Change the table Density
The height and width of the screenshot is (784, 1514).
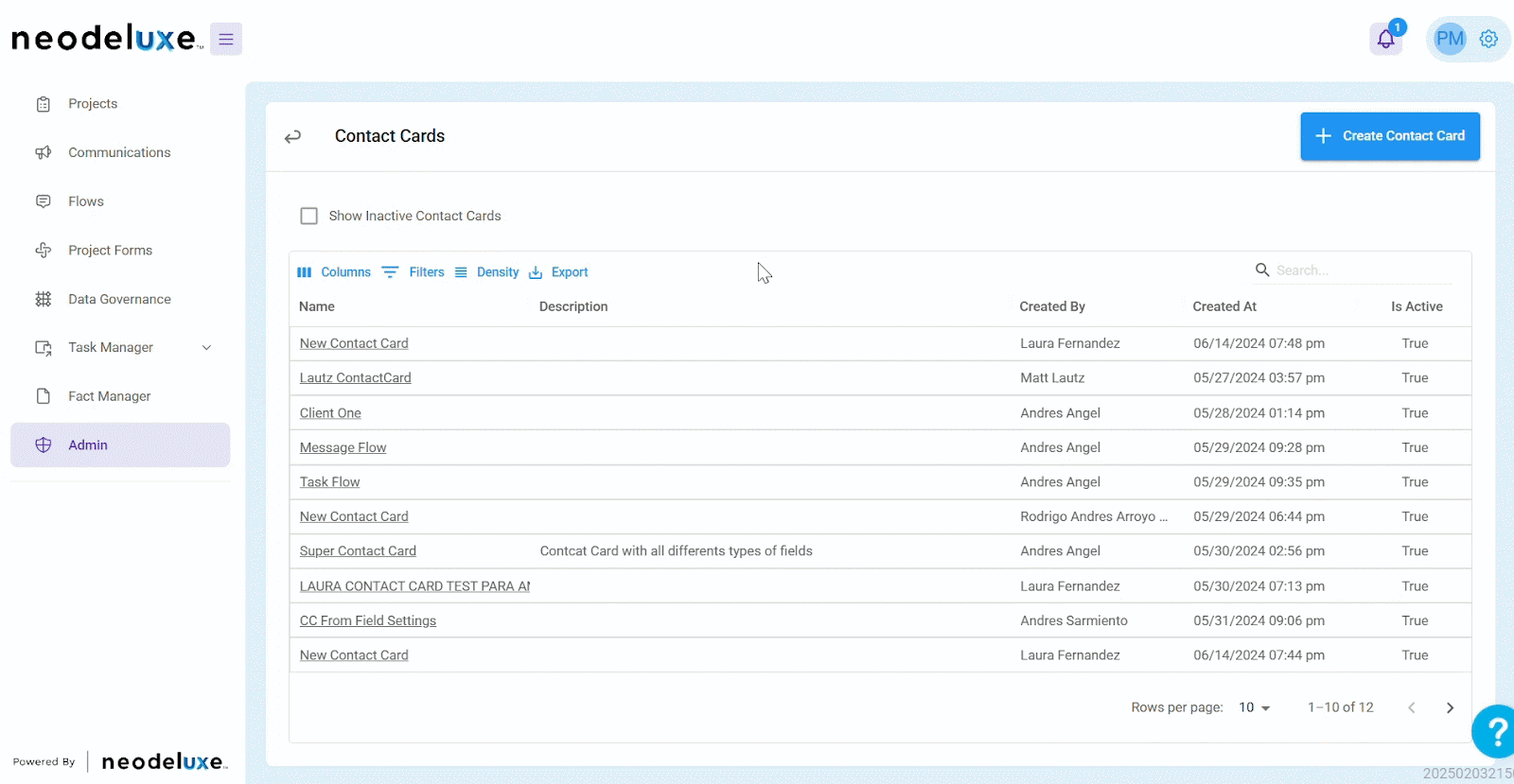486,272
